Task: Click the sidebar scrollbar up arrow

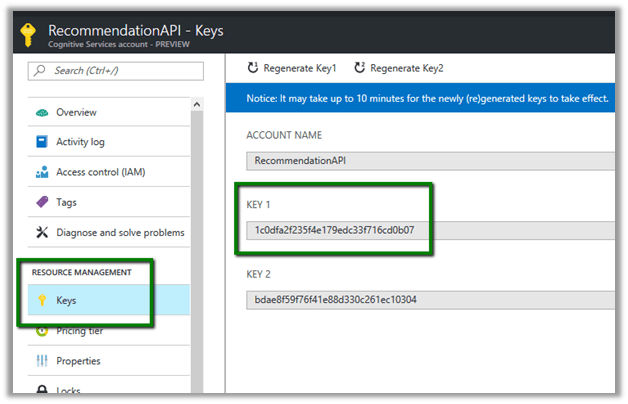Action: pyautogui.click(x=195, y=104)
